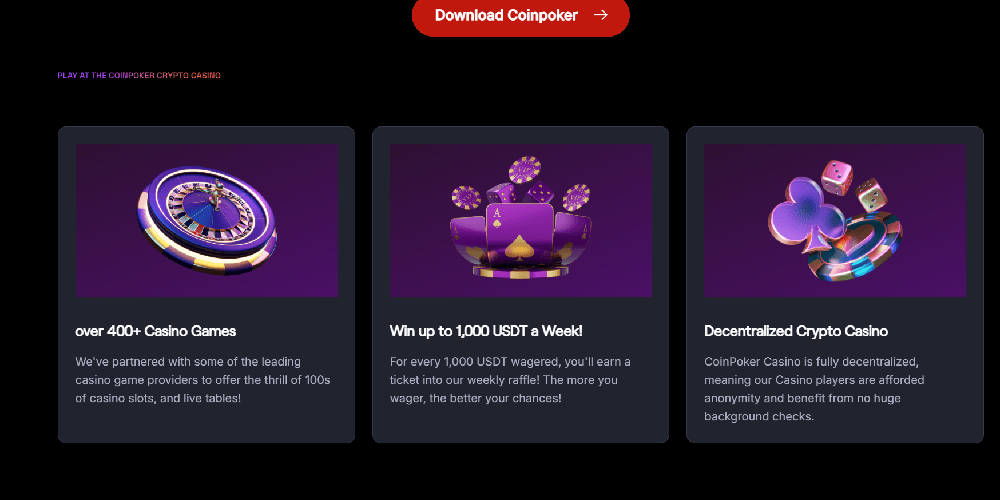
Task: Click the fully decentralized anonymity description text
Action: pos(814,389)
